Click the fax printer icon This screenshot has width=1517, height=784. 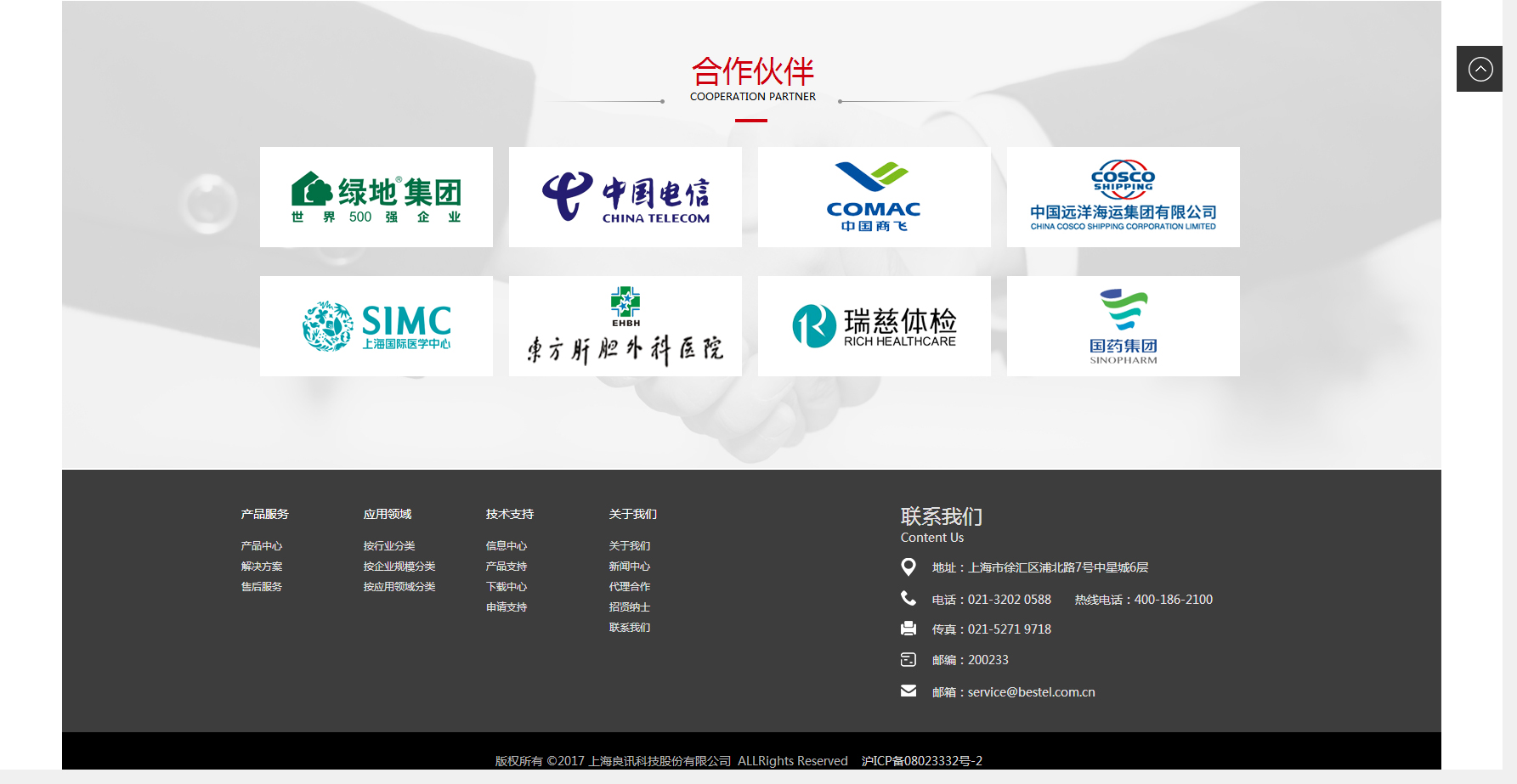(x=909, y=629)
